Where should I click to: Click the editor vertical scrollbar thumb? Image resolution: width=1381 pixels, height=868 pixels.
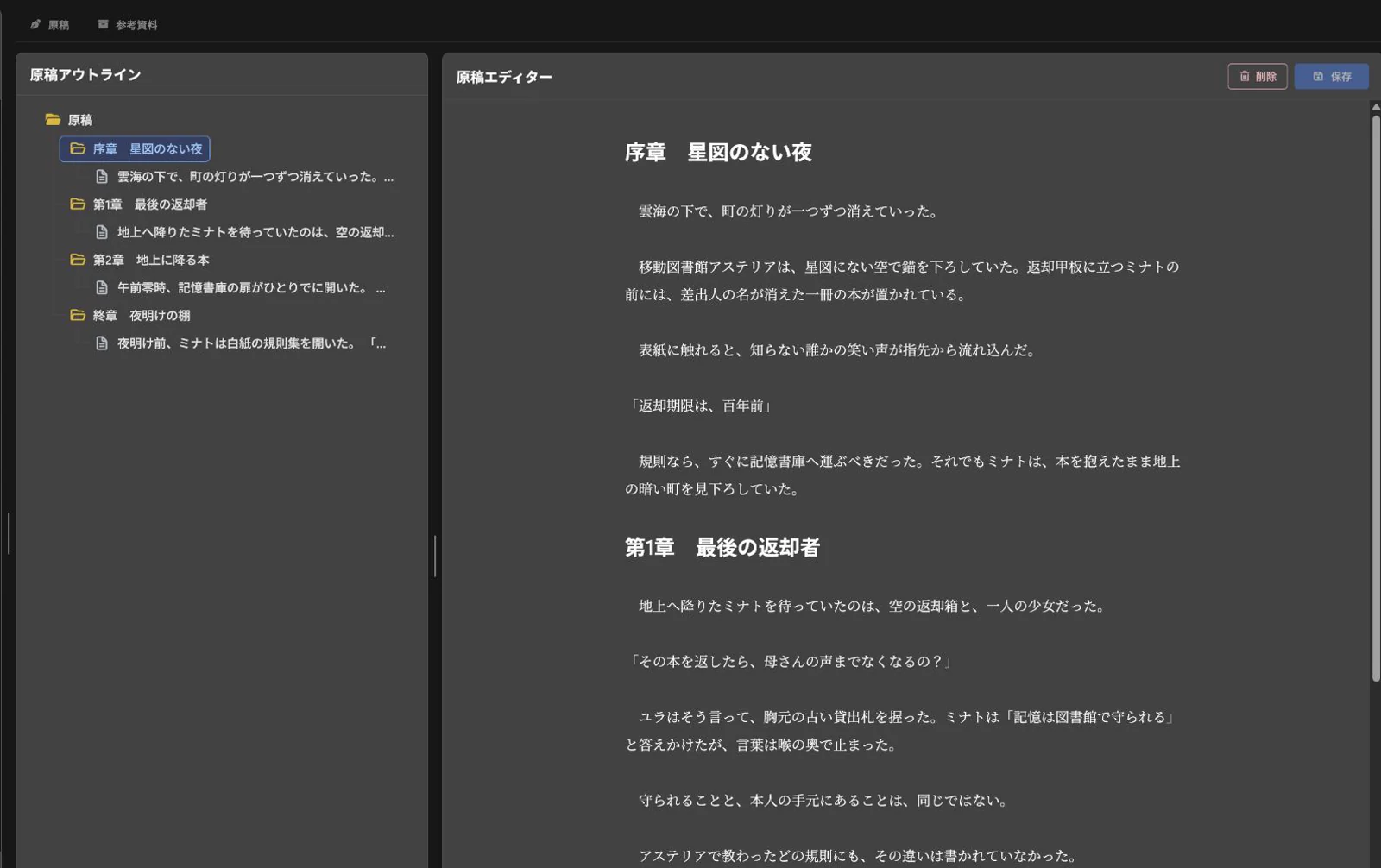1376,397
